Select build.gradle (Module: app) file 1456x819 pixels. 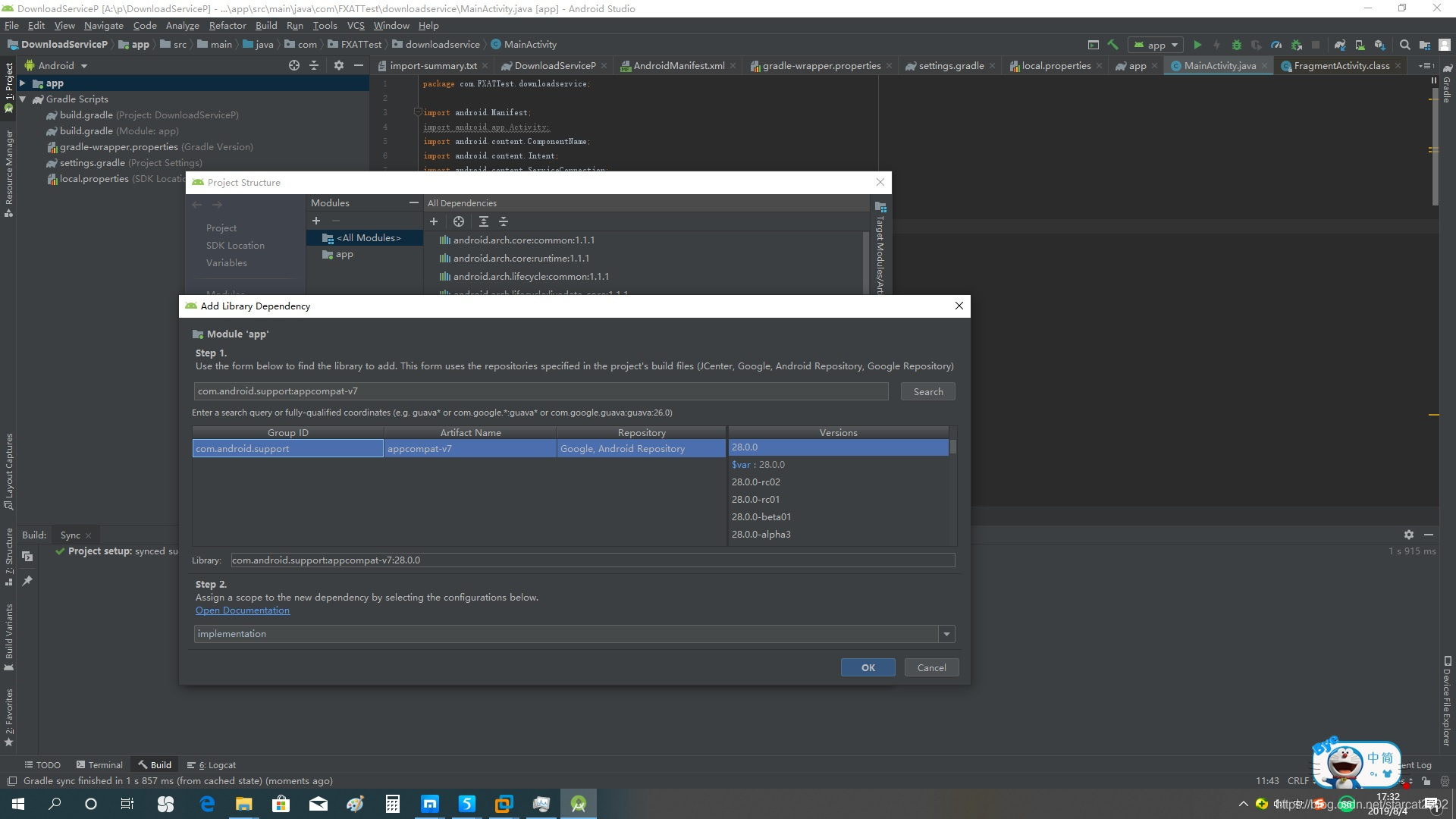[x=112, y=131]
